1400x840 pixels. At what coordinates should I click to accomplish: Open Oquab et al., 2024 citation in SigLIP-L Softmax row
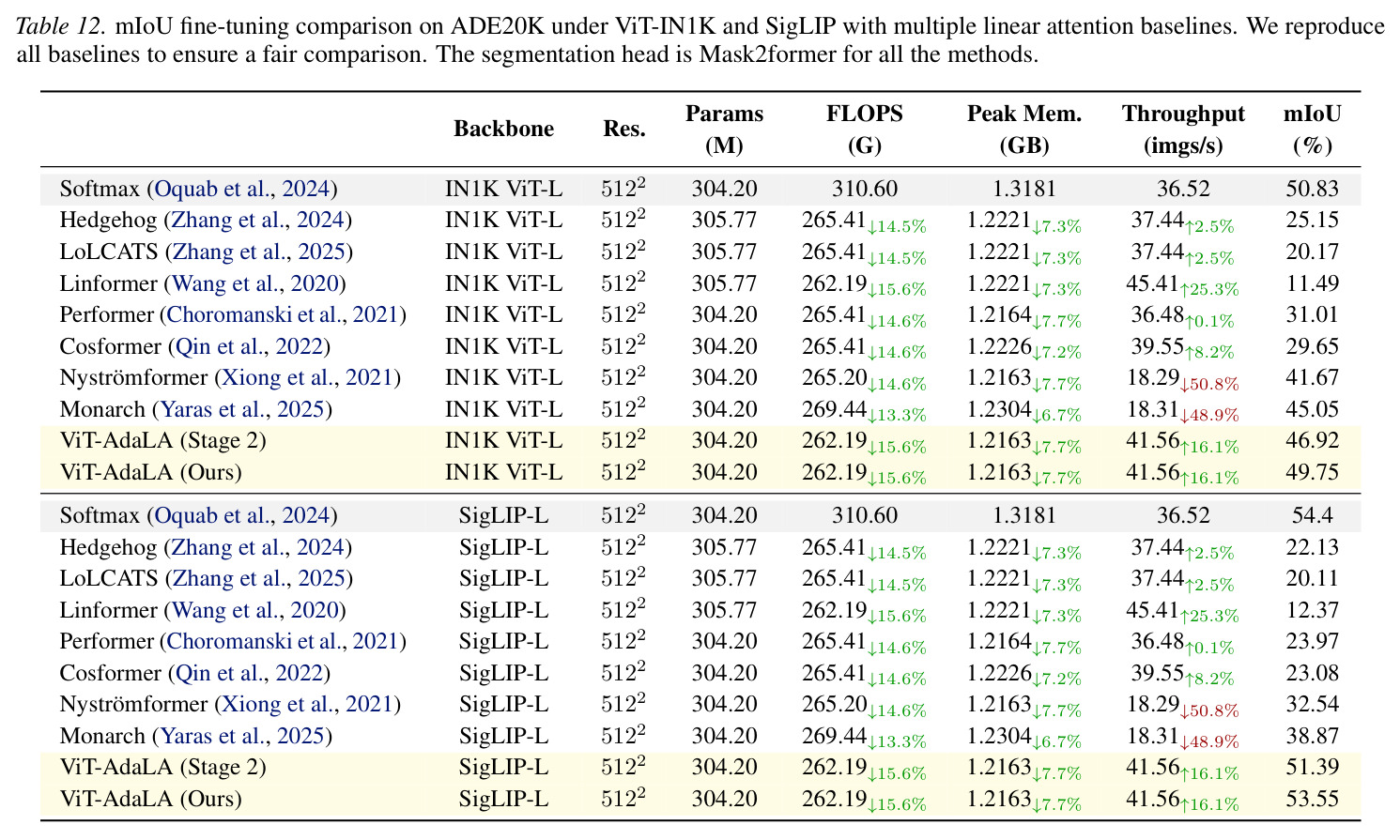(242, 515)
